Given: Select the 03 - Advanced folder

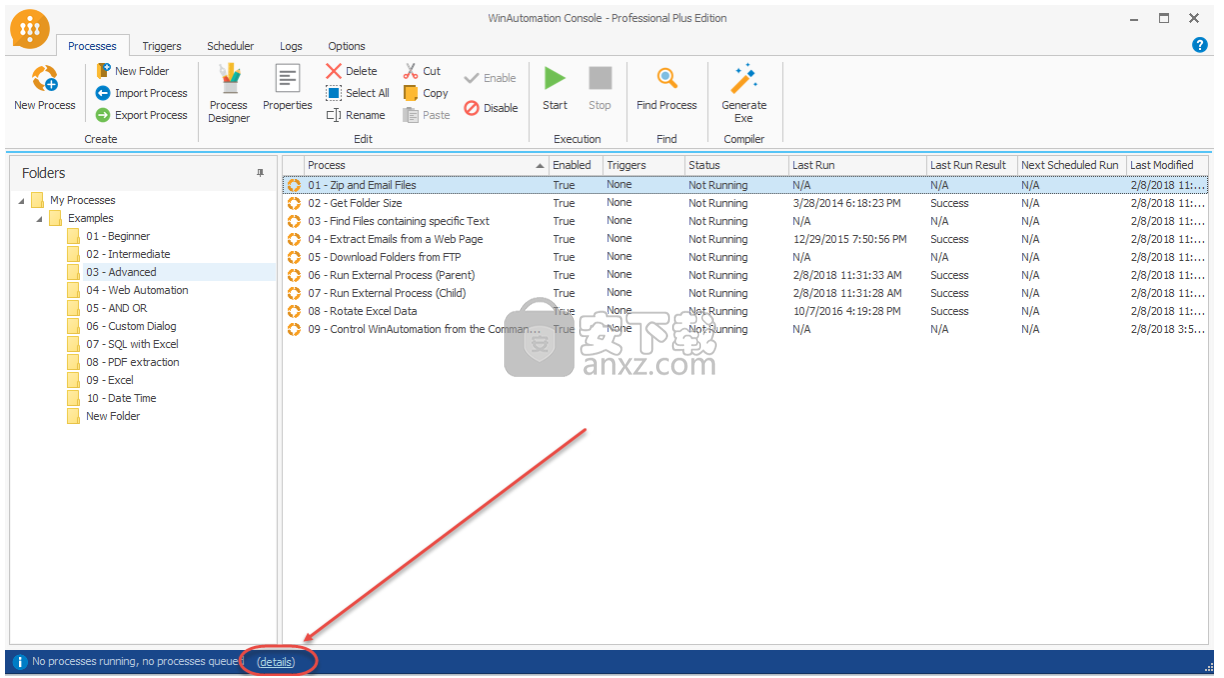Looking at the screenshot, I should click(x=121, y=272).
